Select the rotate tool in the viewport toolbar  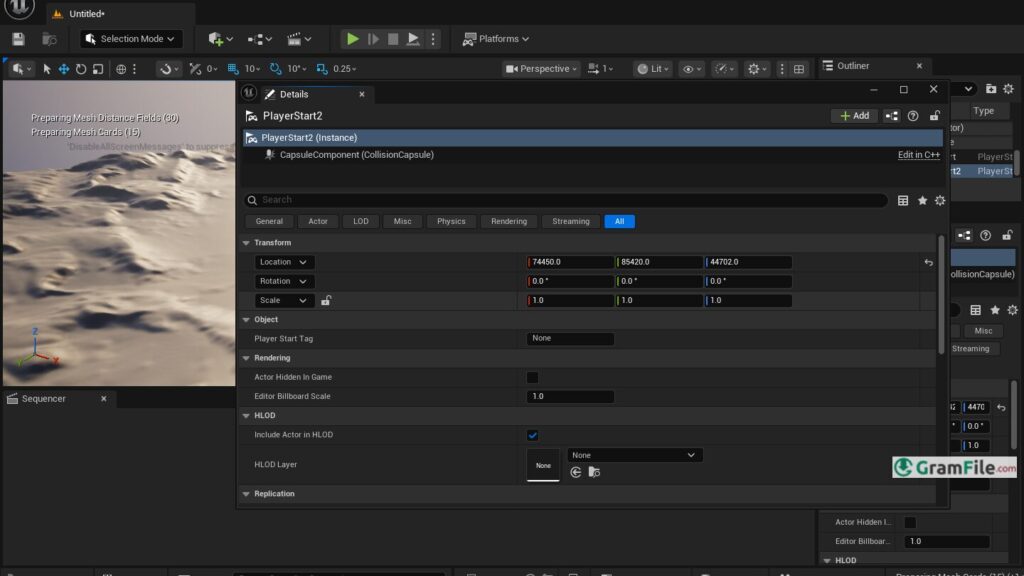(x=81, y=69)
